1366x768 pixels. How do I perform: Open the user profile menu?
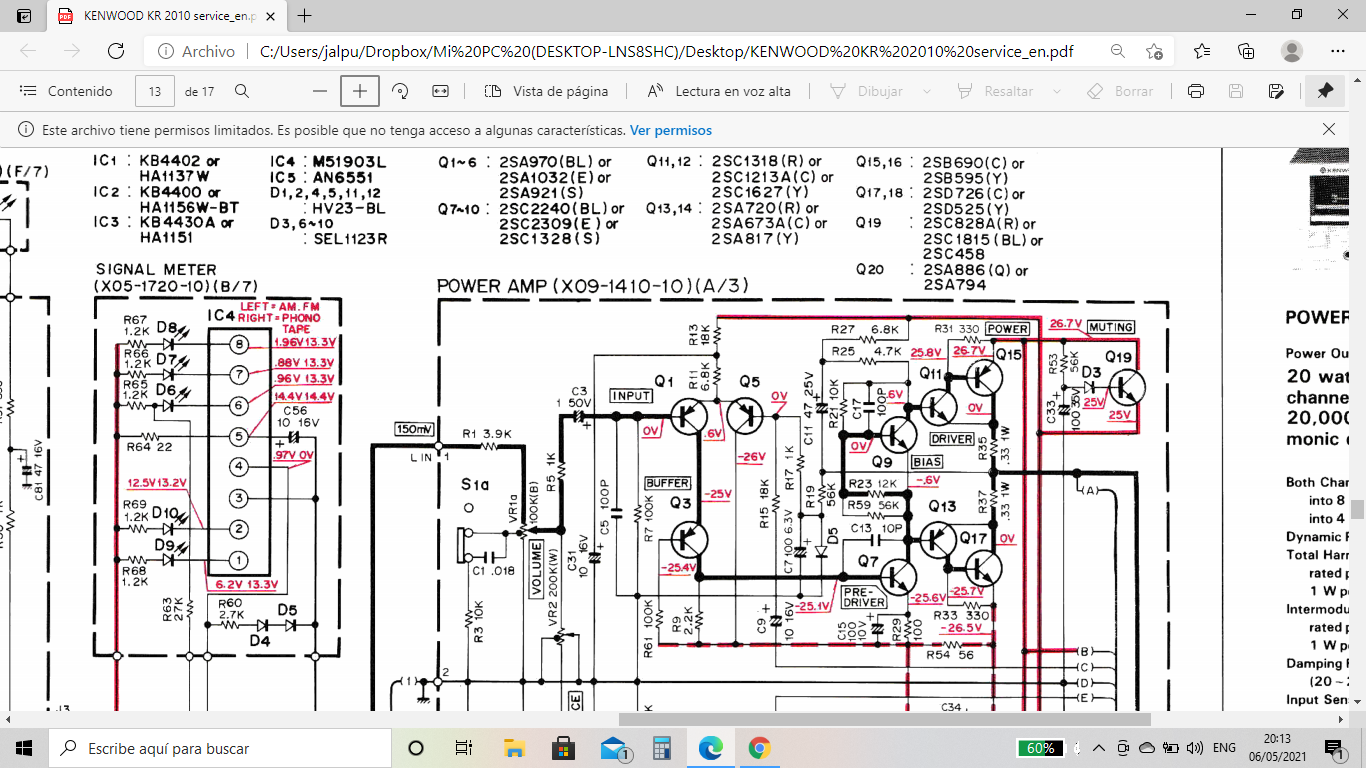(1292, 51)
